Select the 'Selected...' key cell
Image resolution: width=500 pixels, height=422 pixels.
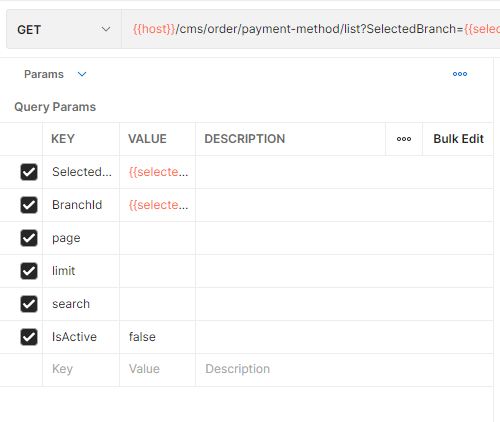[81, 172]
